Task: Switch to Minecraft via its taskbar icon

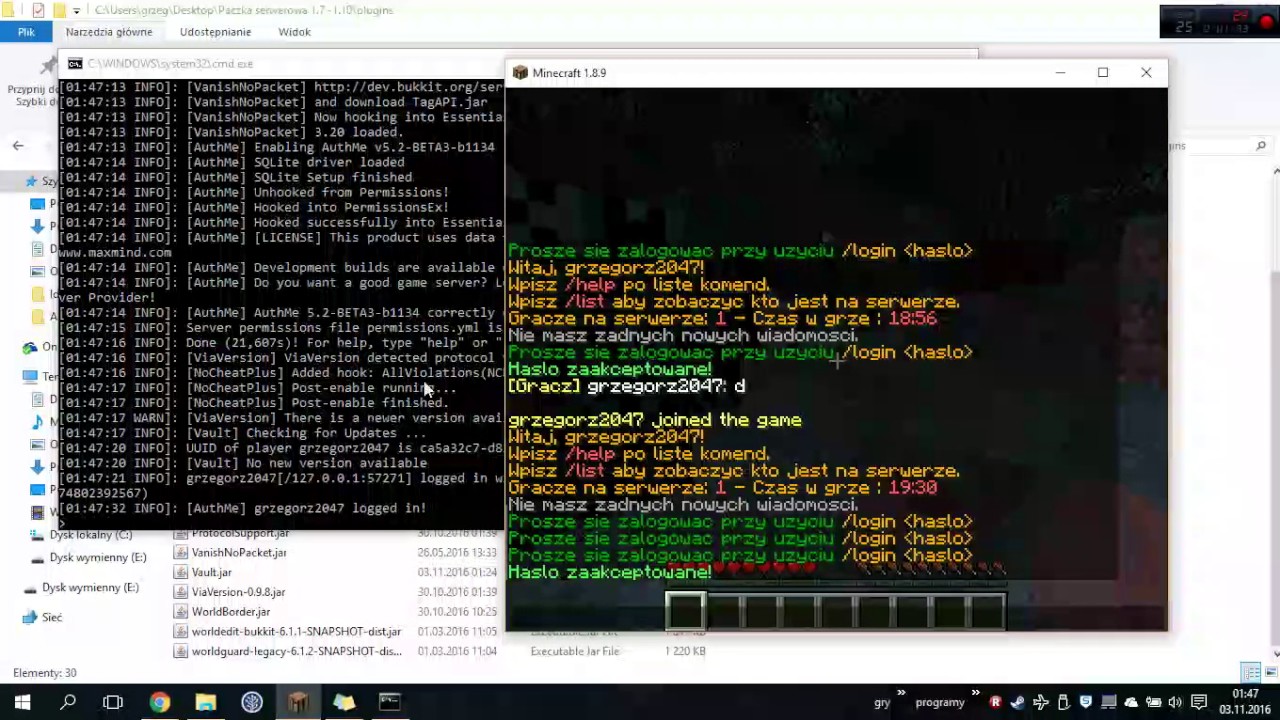Action: click(x=297, y=702)
